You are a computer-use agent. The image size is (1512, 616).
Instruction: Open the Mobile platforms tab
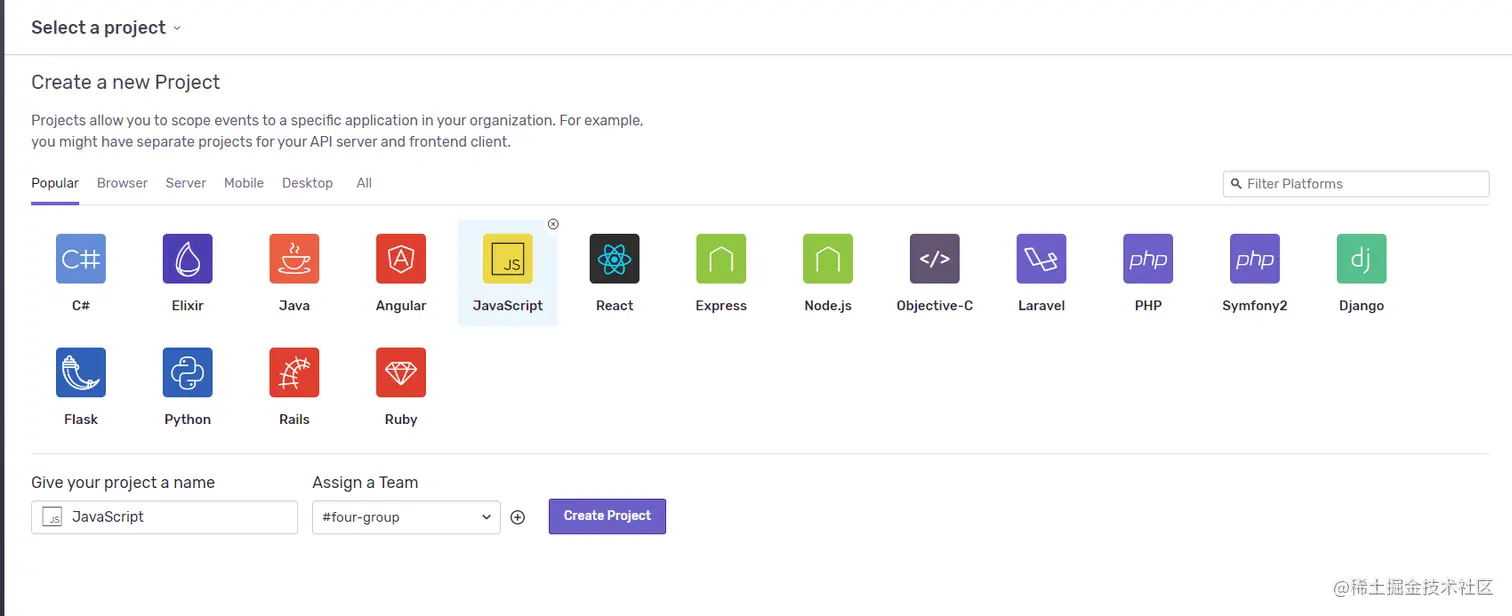tap(244, 183)
